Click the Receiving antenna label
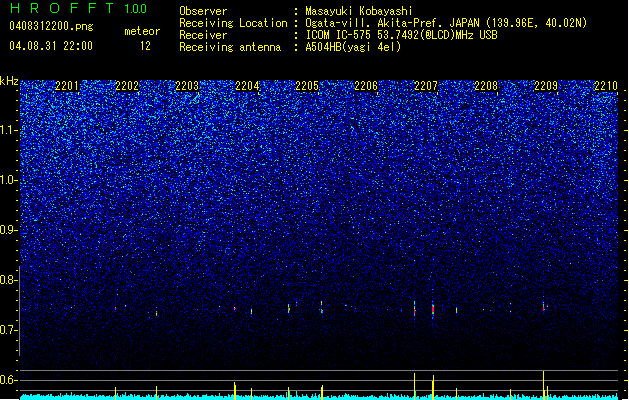This screenshot has width=629, height=400. tap(230, 47)
